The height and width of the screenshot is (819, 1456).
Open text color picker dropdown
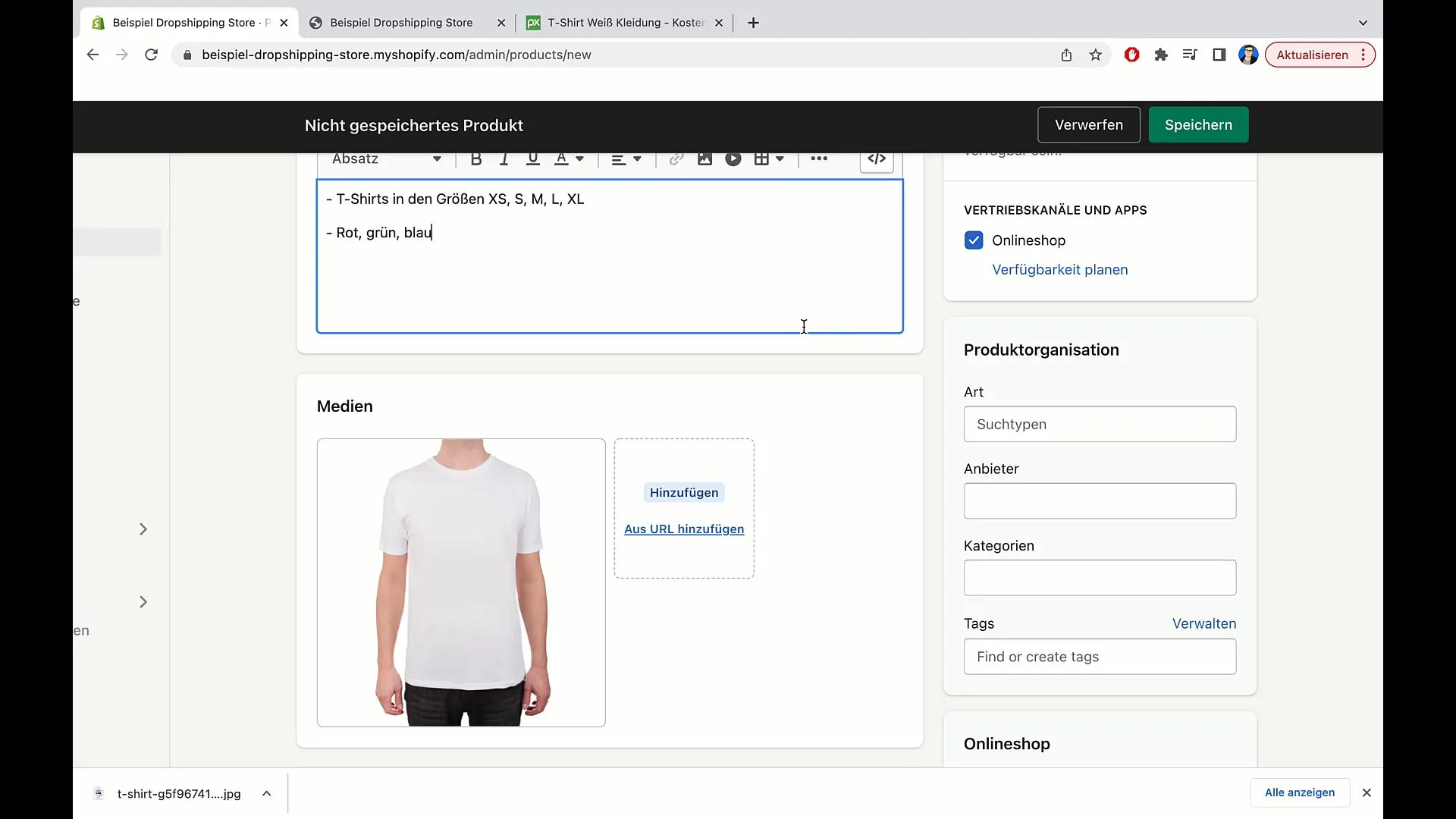(x=570, y=159)
